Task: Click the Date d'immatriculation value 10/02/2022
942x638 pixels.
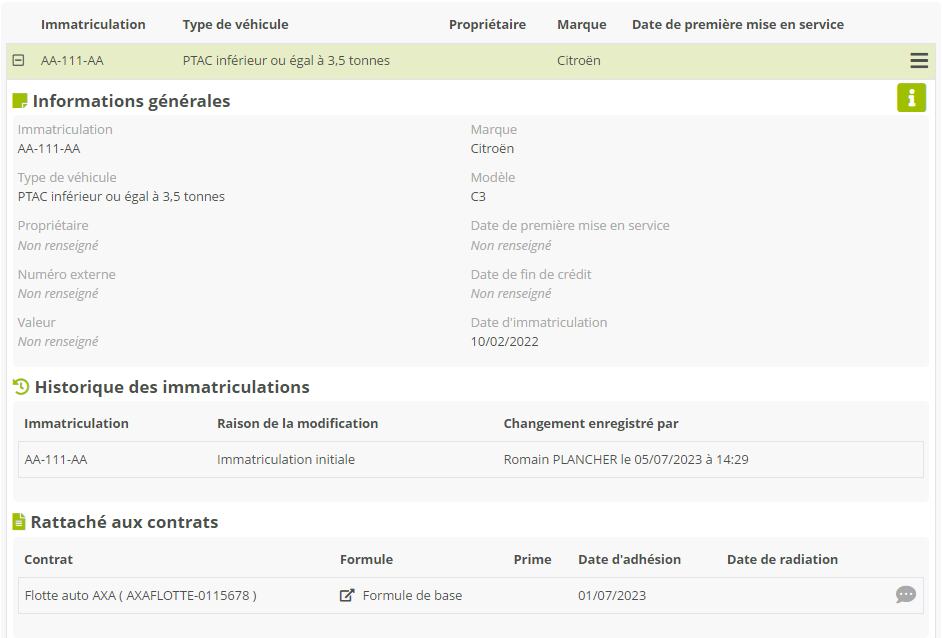Action: [x=504, y=341]
